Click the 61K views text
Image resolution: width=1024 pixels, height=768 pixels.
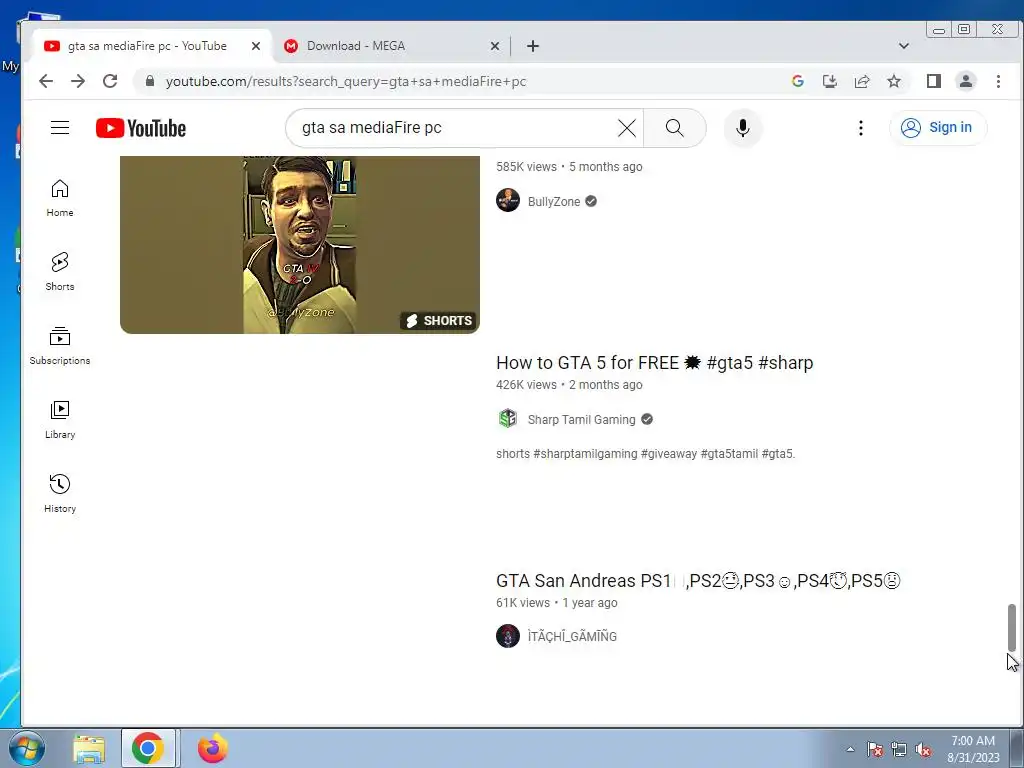point(523,603)
